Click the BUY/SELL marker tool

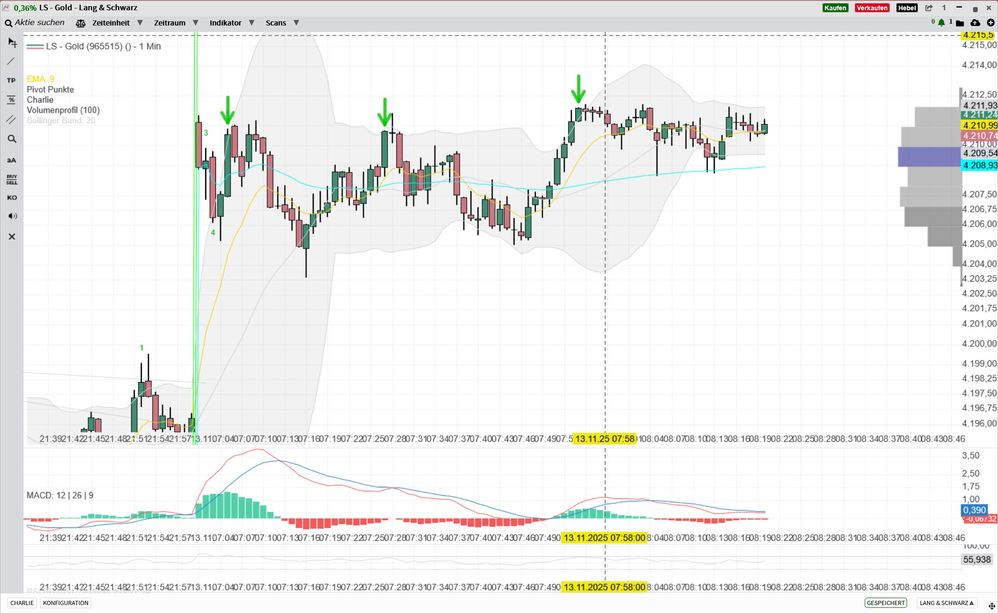11,180
